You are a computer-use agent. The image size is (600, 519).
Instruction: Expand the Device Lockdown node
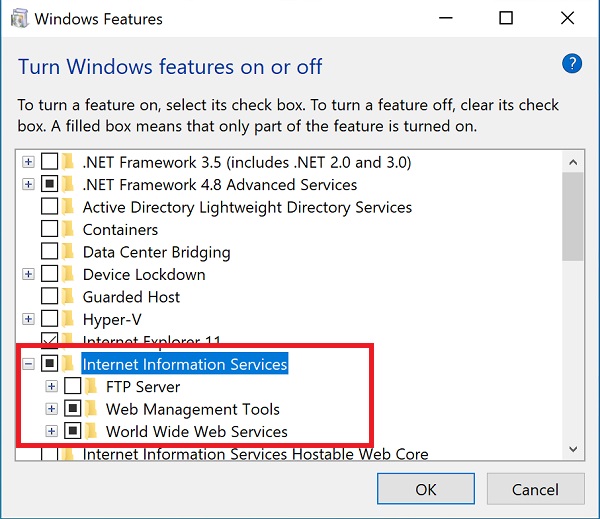[x=28, y=274]
